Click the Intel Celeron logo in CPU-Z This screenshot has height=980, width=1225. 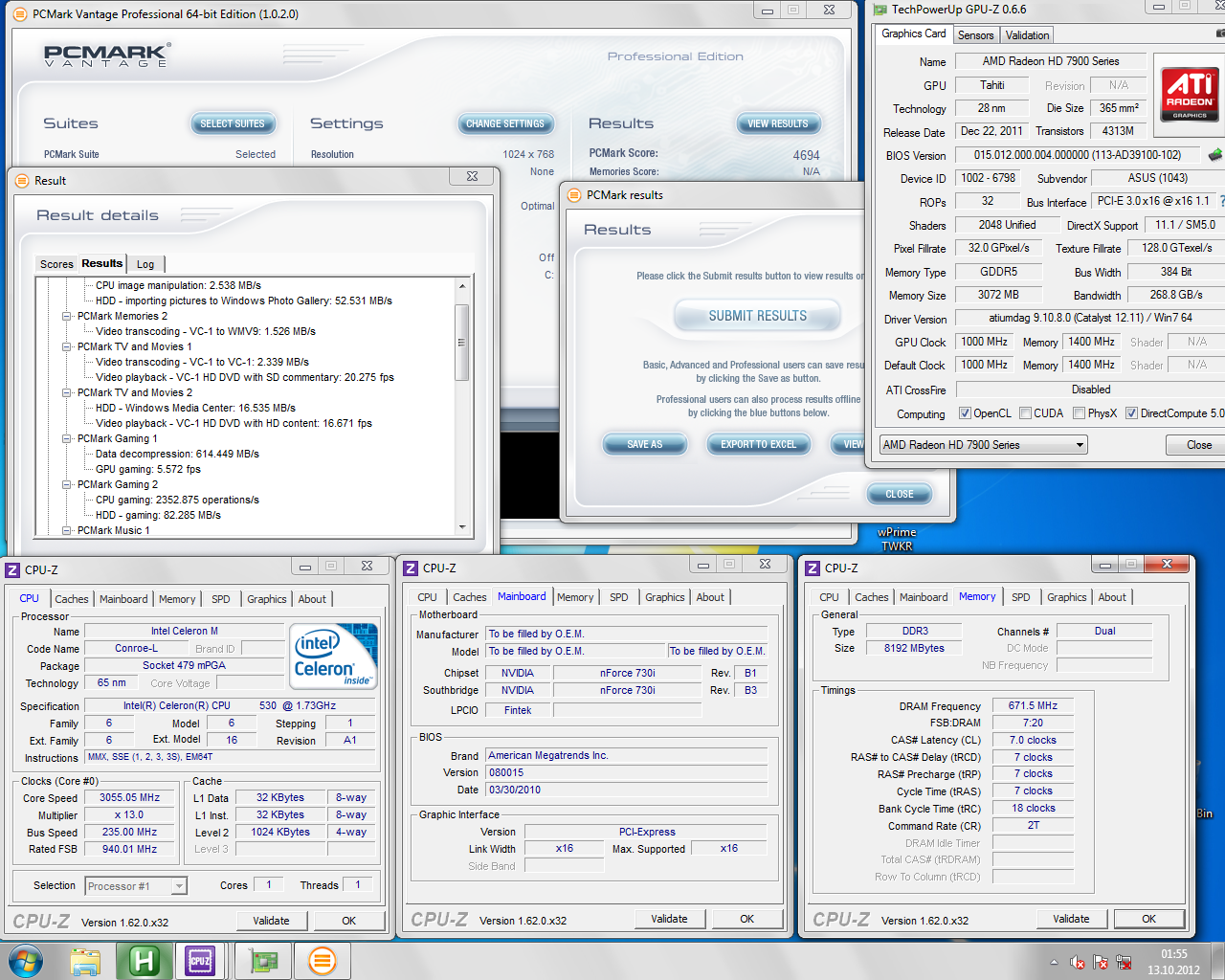click(x=333, y=657)
